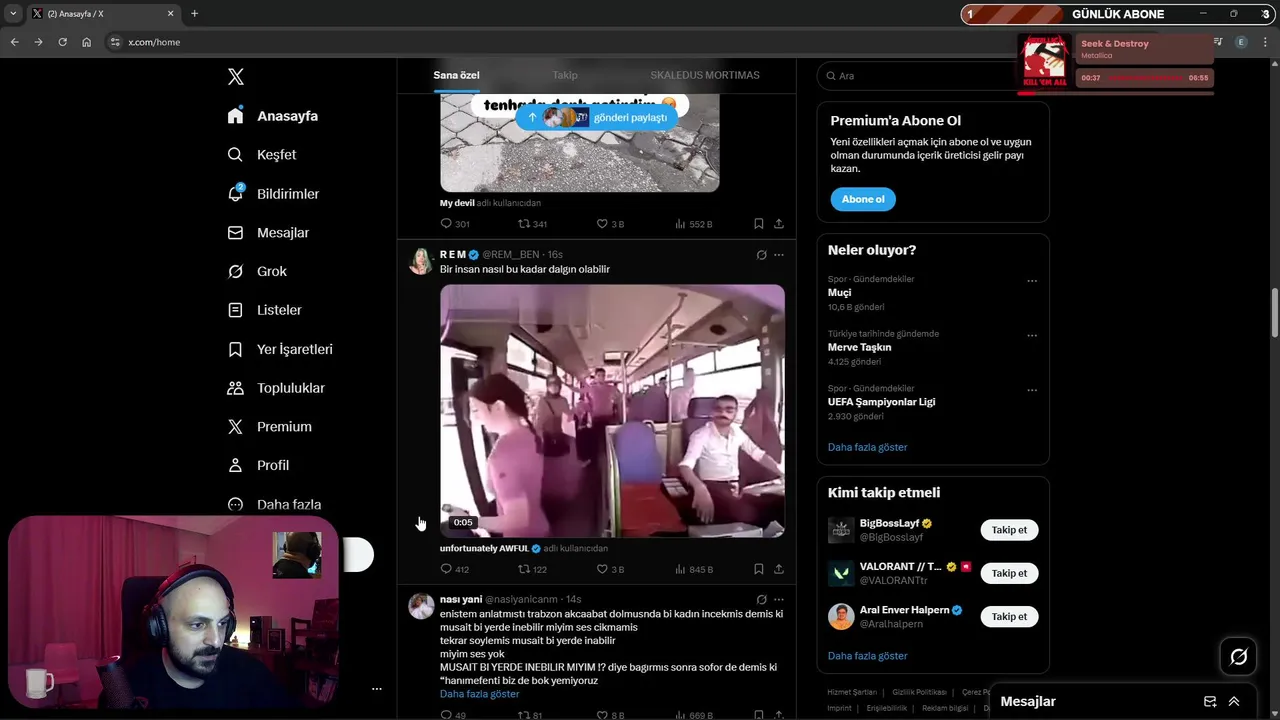This screenshot has height=720, width=1280.
Task: Follow VALORANT with Takip et
Action: [x=1009, y=573]
